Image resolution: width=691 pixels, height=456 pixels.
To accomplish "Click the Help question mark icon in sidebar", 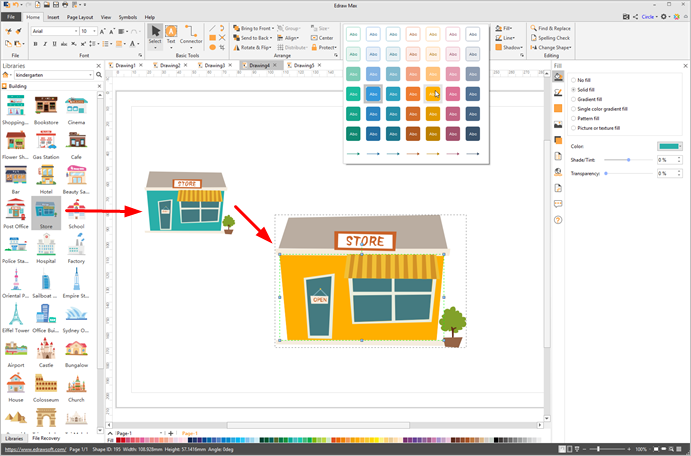I will [558, 219].
